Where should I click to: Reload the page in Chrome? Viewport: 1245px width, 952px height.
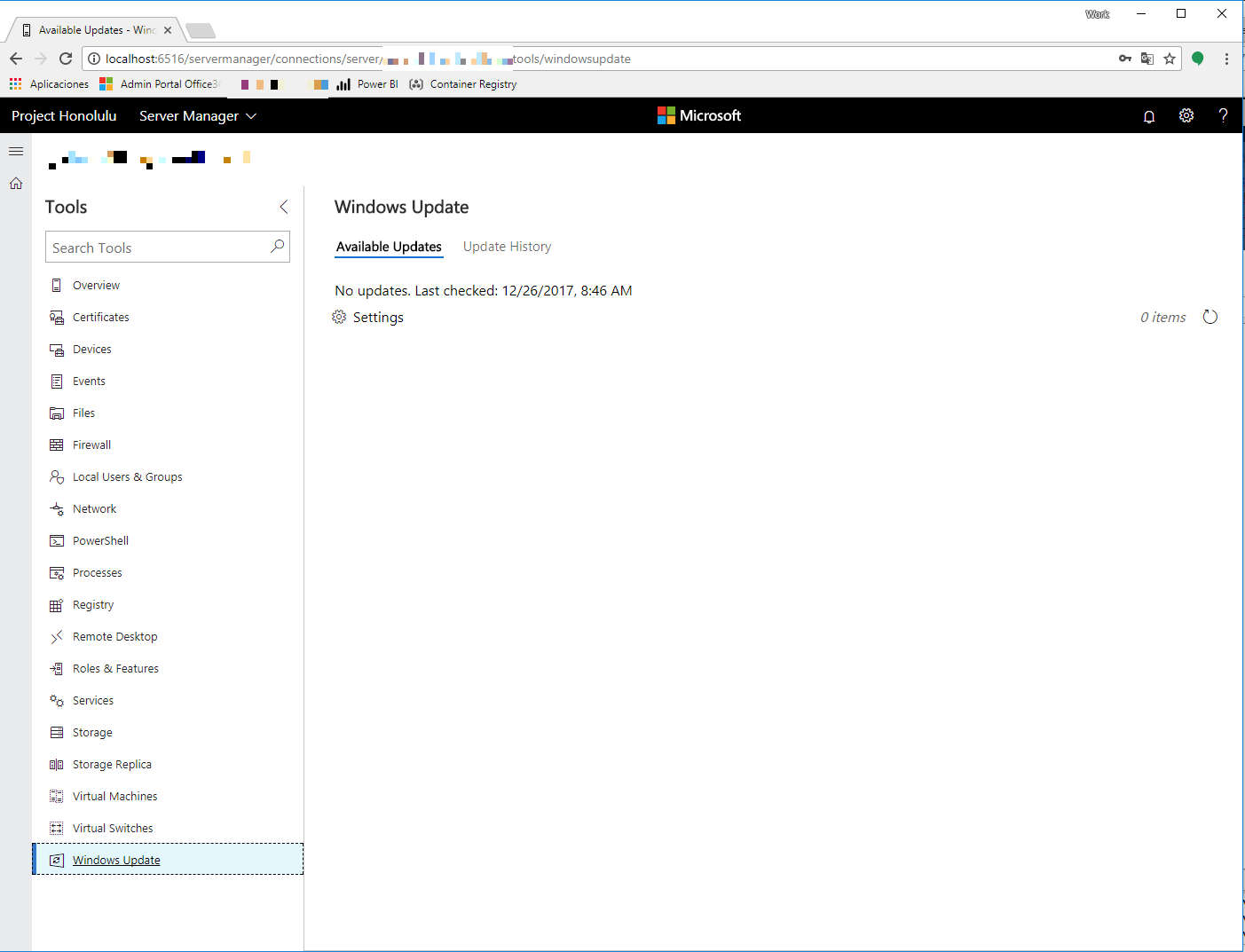(66, 59)
